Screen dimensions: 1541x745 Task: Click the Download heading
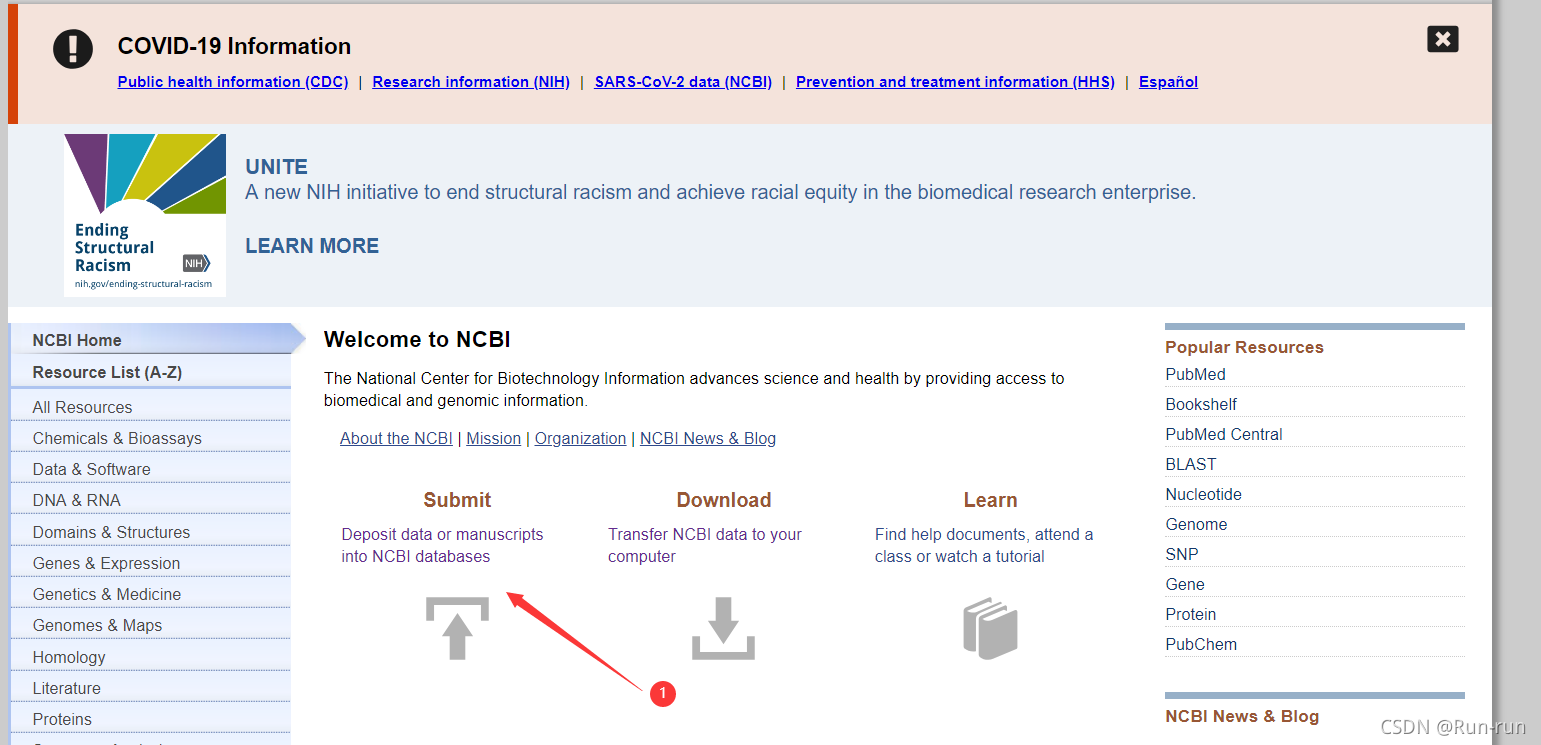[724, 500]
